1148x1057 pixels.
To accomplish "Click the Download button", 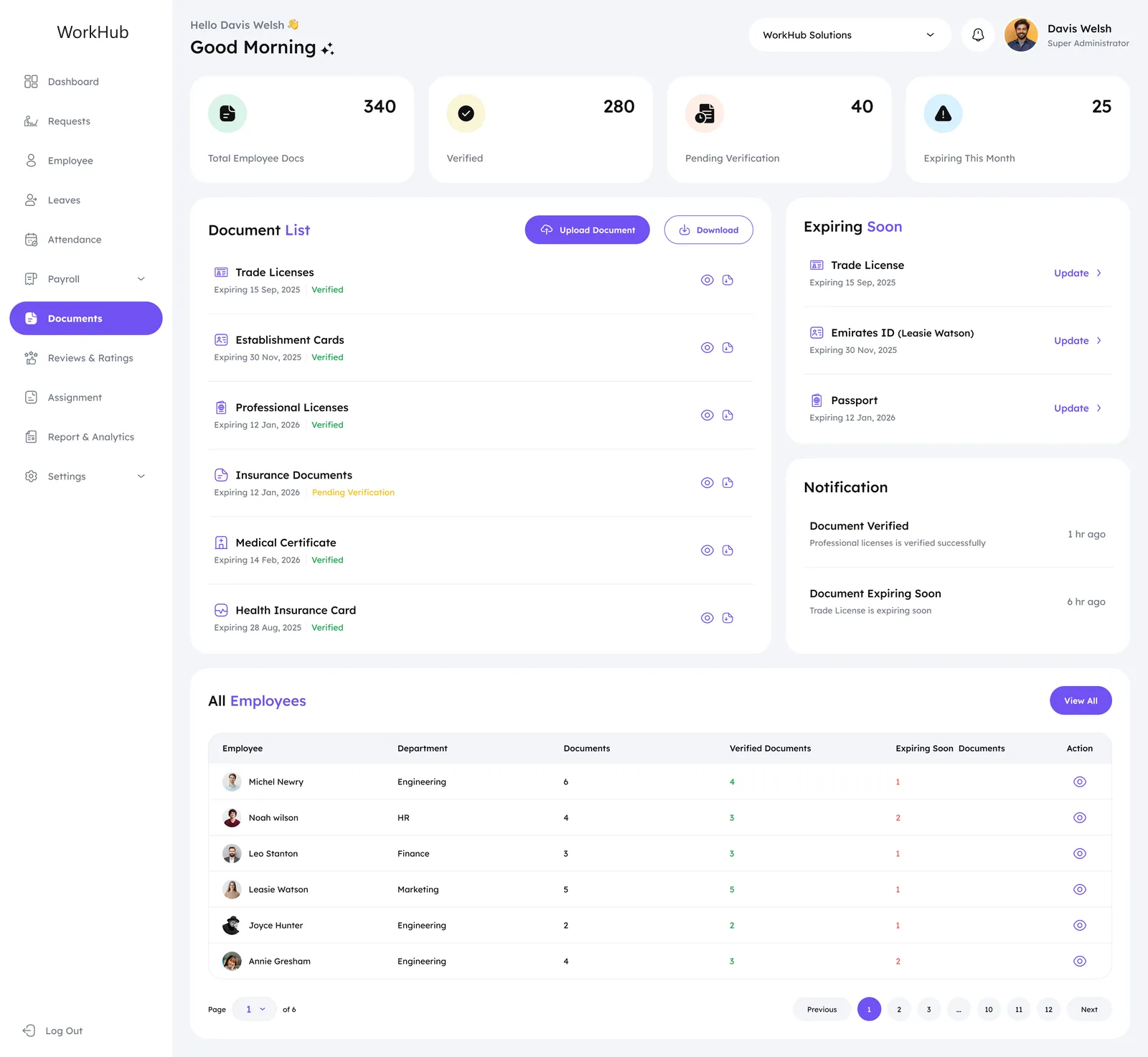I will 708,230.
